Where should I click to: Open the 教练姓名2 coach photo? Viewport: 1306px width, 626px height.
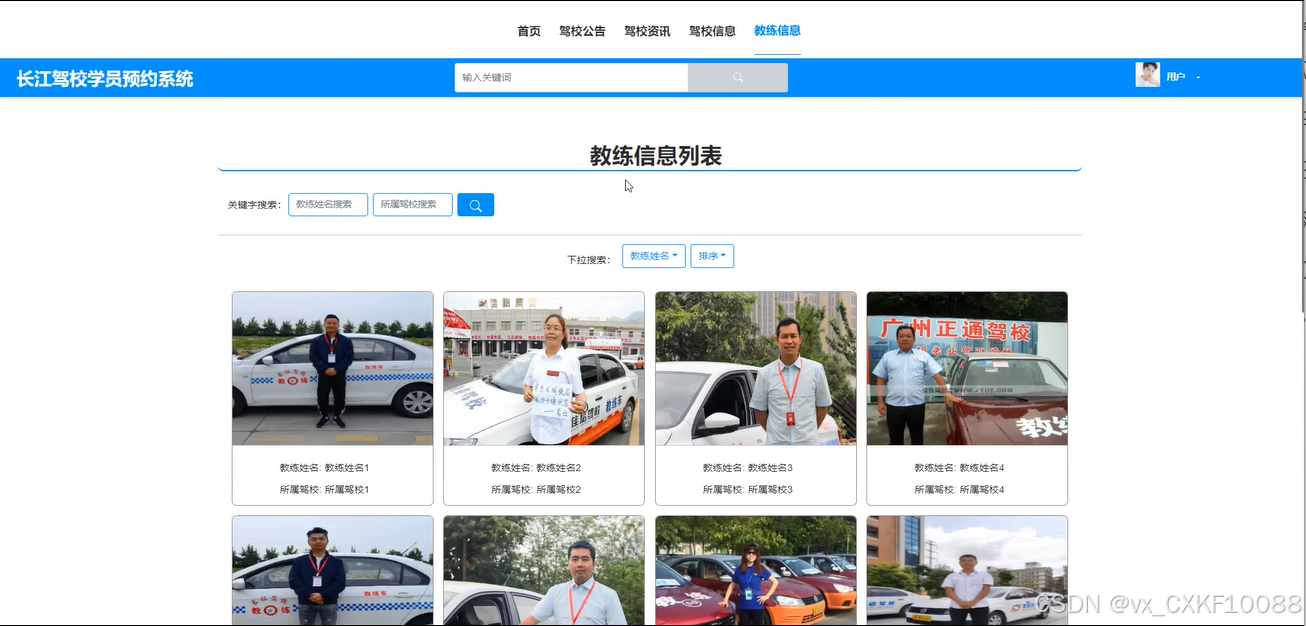pos(544,369)
